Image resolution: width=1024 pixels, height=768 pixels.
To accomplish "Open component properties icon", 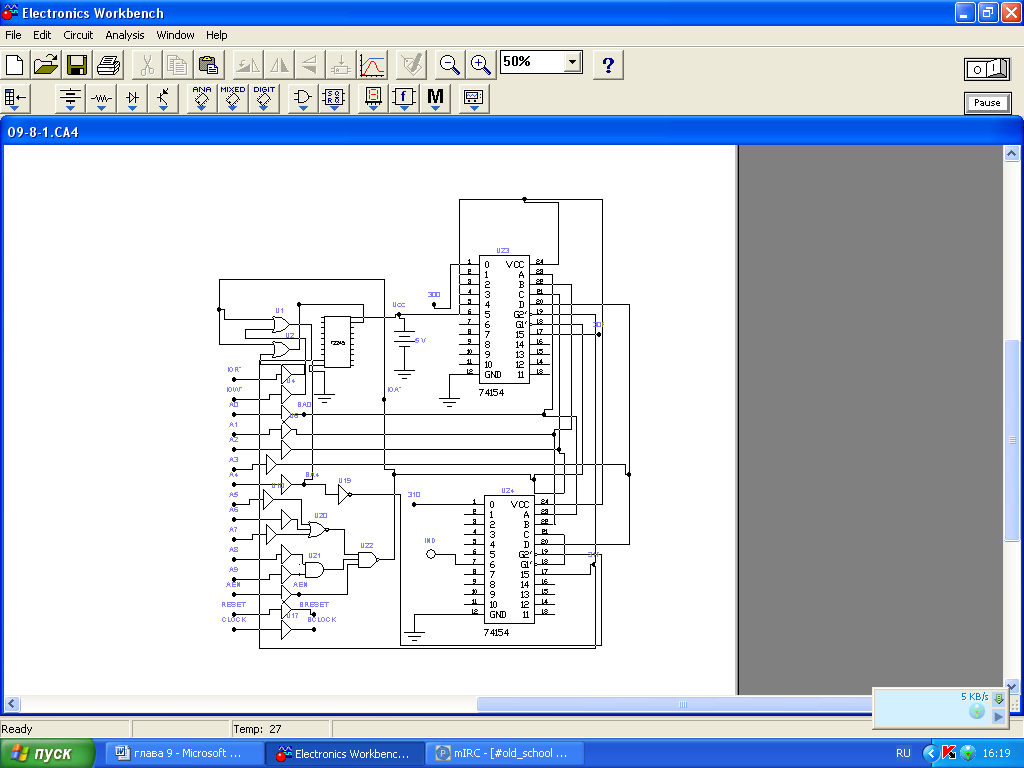I will [x=412, y=65].
